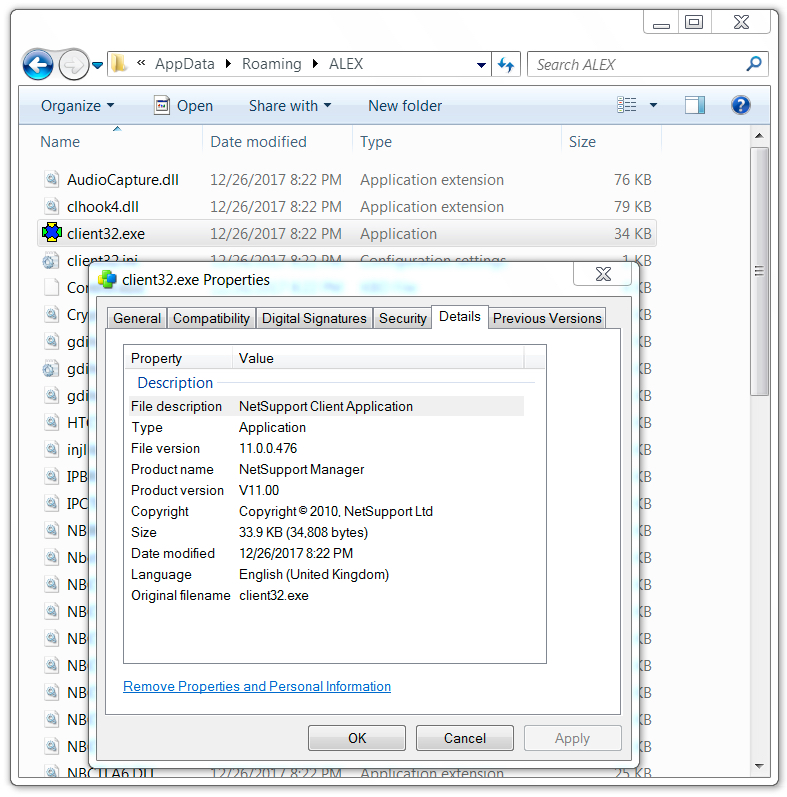Open the Previous Versions tab
The image size is (787, 797).
547,318
